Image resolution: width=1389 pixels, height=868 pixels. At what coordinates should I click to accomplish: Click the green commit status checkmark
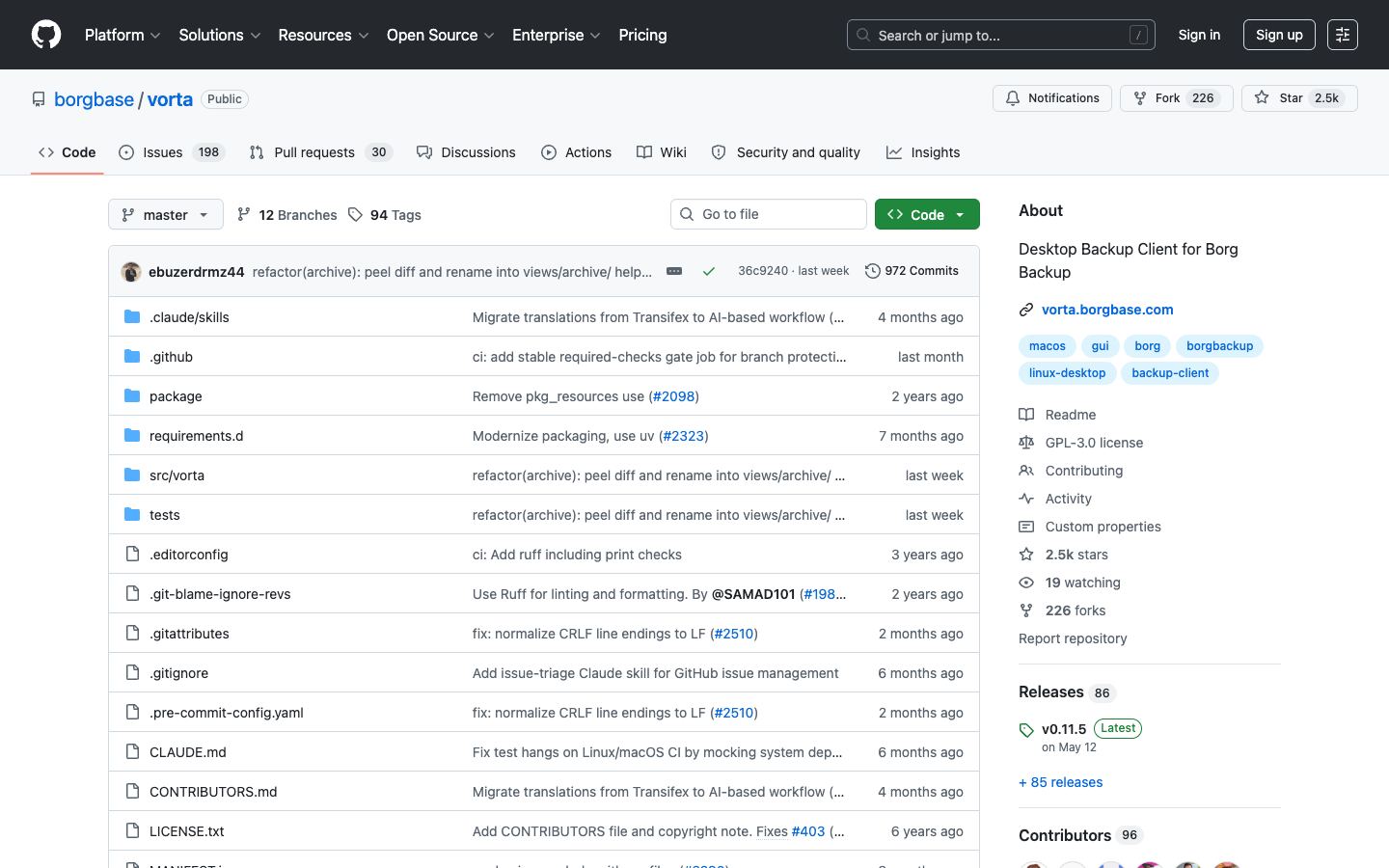(709, 271)
